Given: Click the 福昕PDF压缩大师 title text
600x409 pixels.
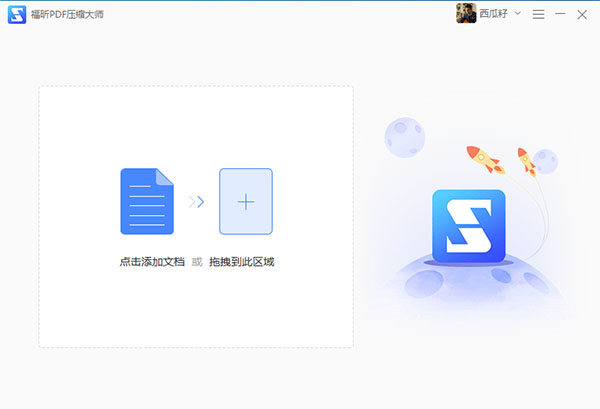Looking at the screenshot, I should click(67, 15).
